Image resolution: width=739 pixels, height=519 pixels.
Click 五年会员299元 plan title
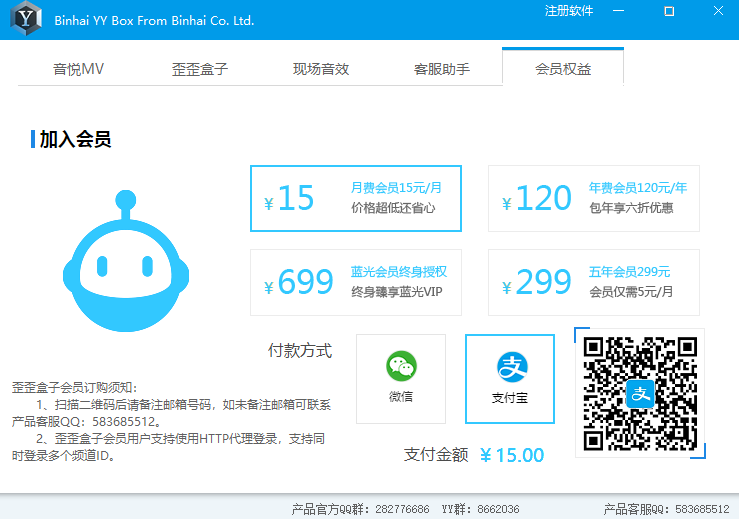tap(630, 272)
